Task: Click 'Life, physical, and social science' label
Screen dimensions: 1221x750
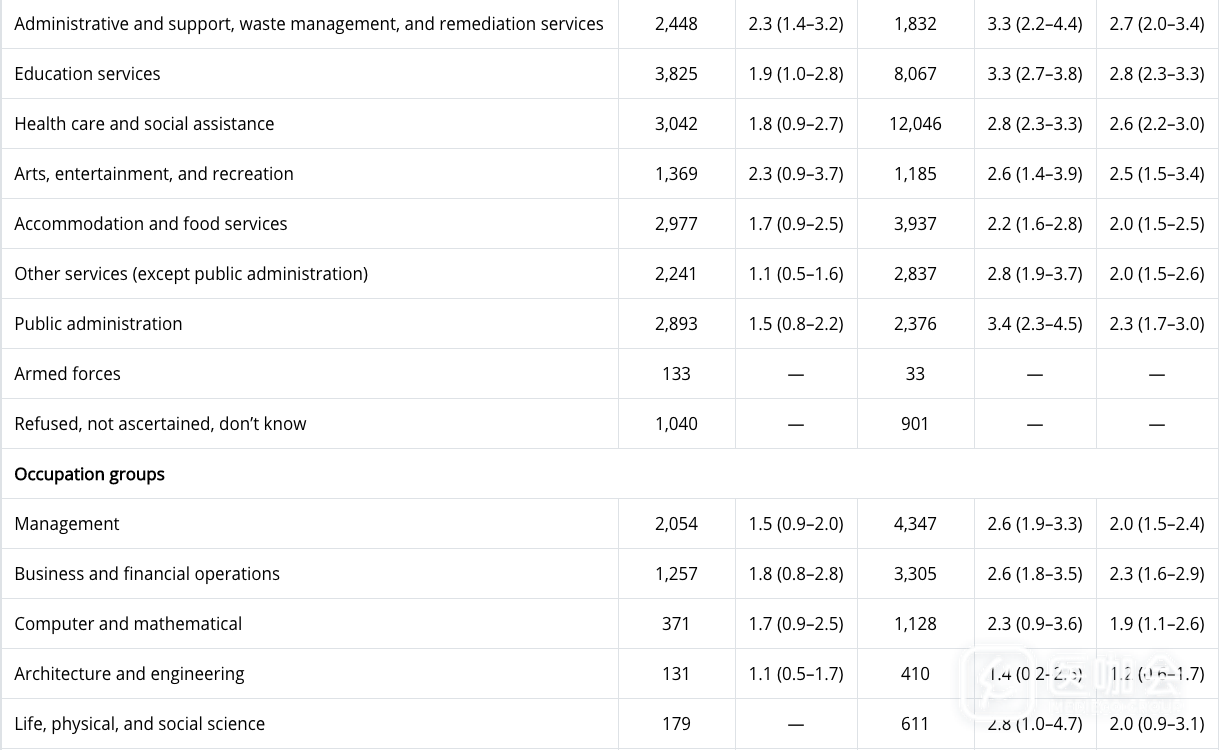Action: coord(140,724)
